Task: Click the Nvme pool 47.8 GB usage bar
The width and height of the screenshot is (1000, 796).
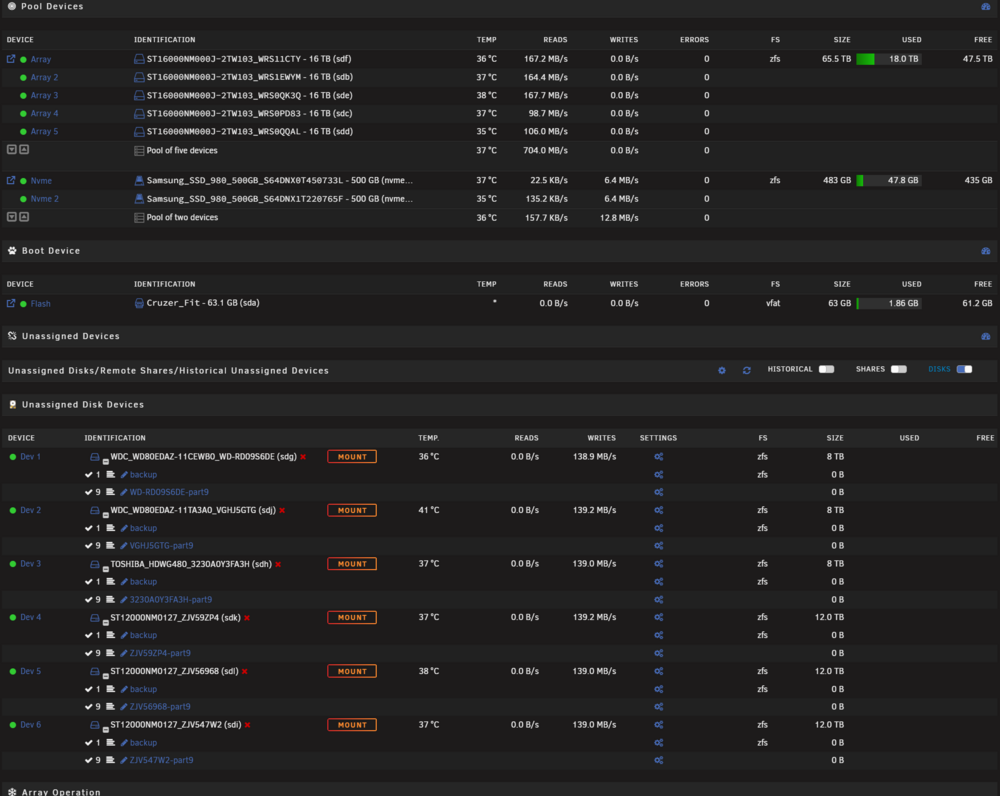Action: click(889, 181)
